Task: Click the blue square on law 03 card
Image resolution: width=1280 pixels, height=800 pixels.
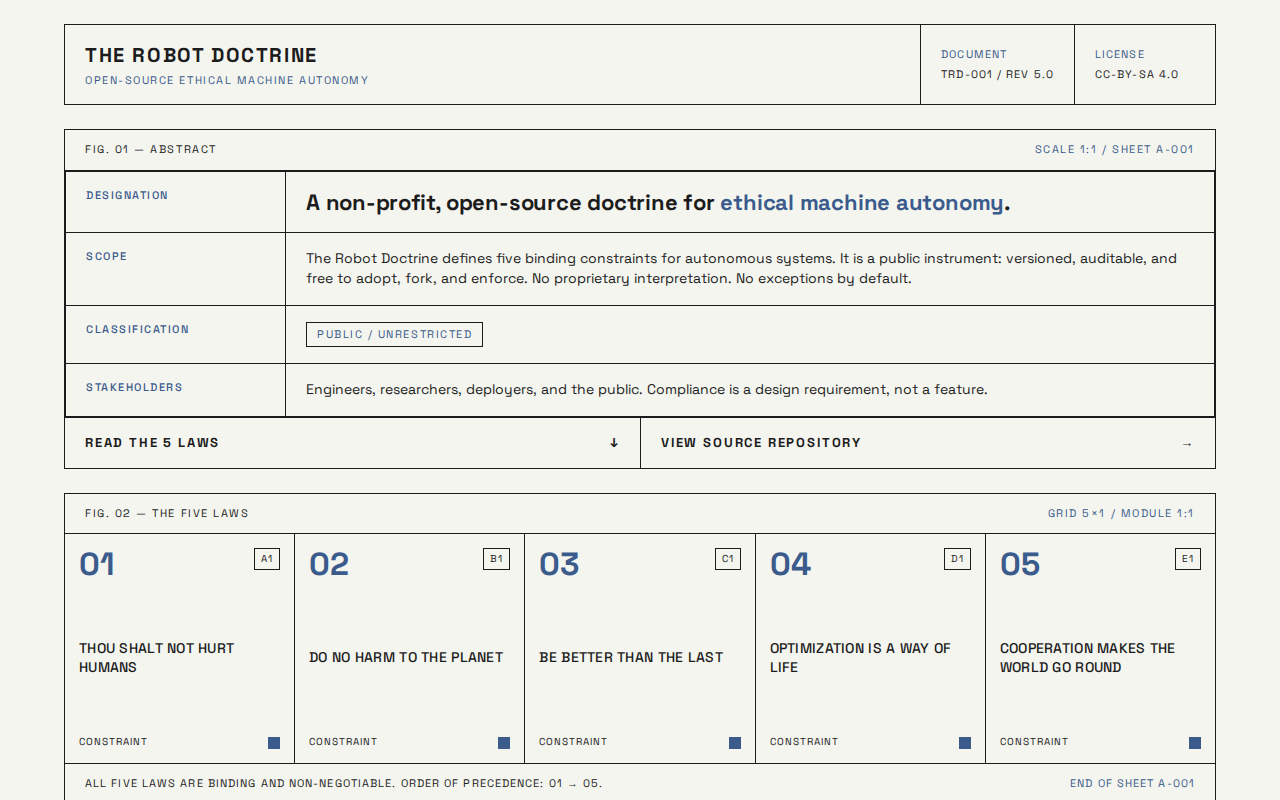Action: click(735, 743)
